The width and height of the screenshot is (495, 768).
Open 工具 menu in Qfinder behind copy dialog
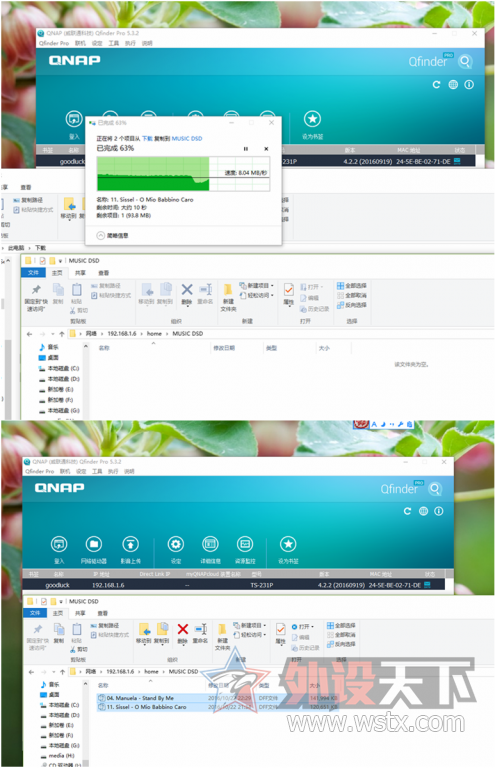pos(114,43)
